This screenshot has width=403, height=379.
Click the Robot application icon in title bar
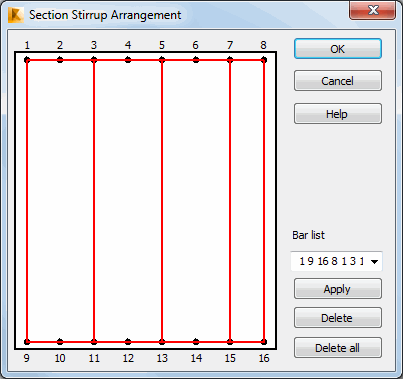16,15
